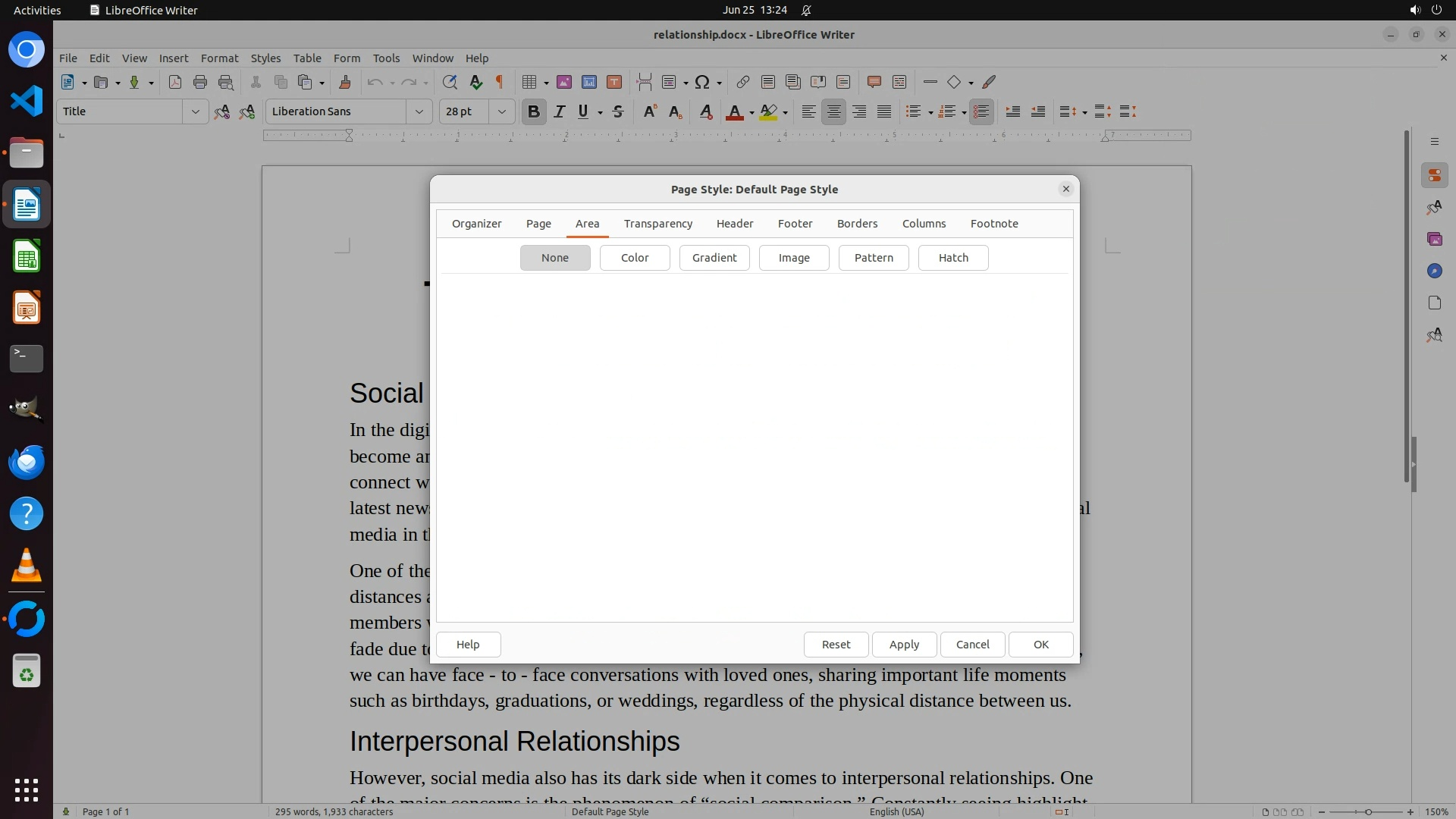Toggle formatting marks pilcrow icon
1456x819 pixels.
pos(500,82)
